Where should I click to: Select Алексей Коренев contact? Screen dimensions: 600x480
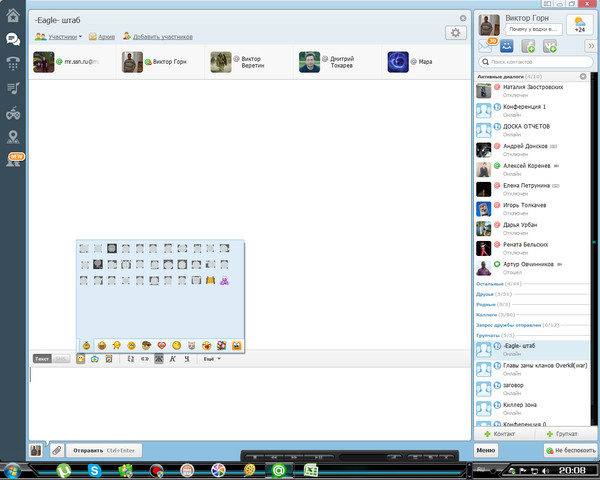point(532,170)
